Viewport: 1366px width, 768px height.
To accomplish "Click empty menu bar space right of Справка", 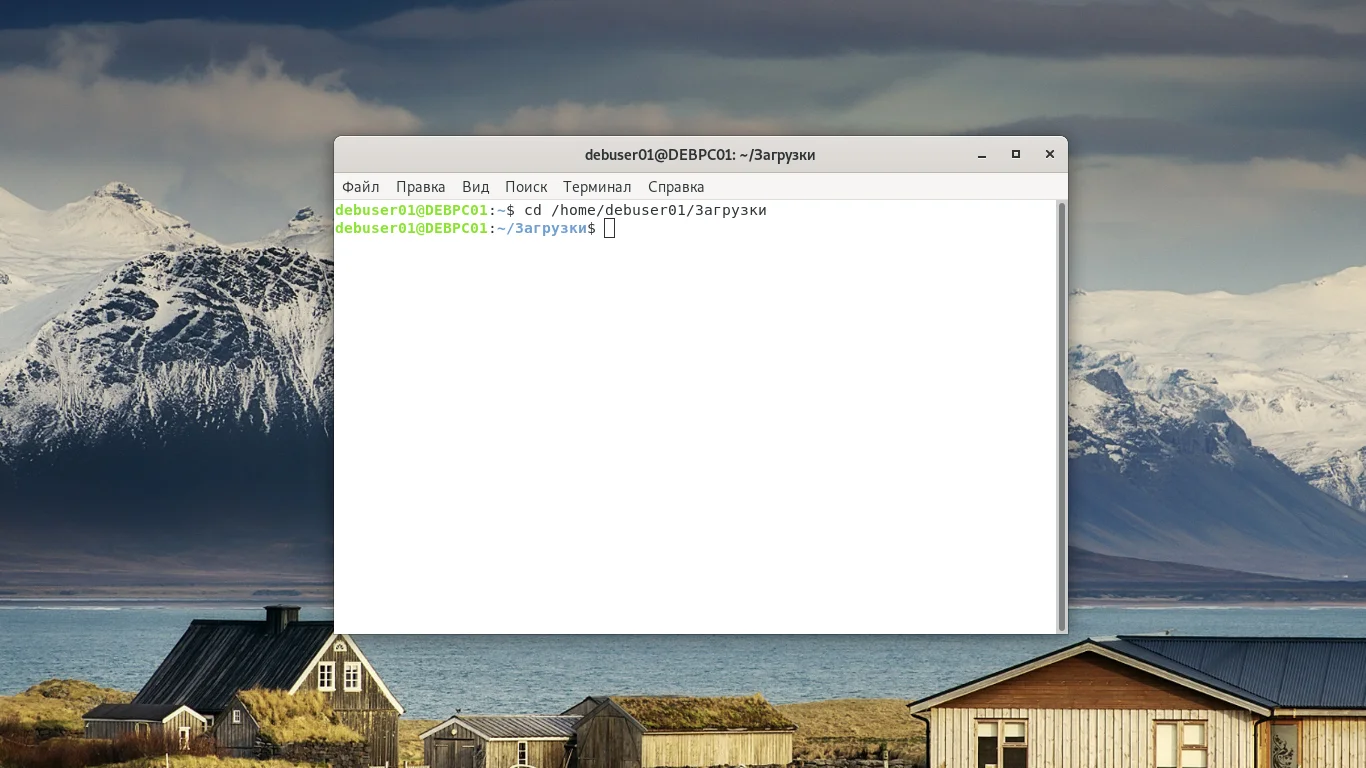I will [880, 187].
